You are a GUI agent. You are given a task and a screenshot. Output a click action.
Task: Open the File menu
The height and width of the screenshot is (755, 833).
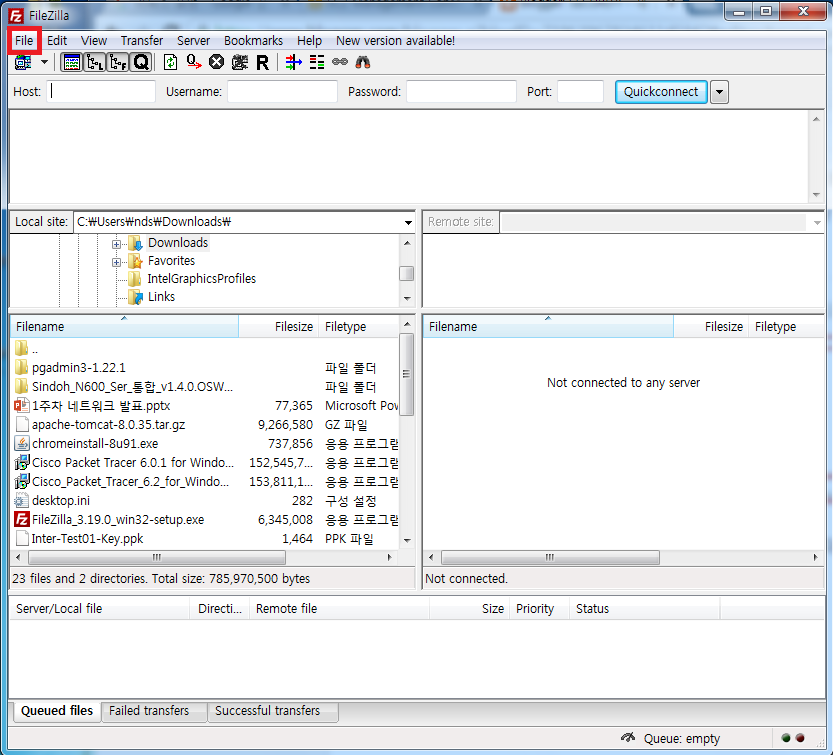point(24,41)
